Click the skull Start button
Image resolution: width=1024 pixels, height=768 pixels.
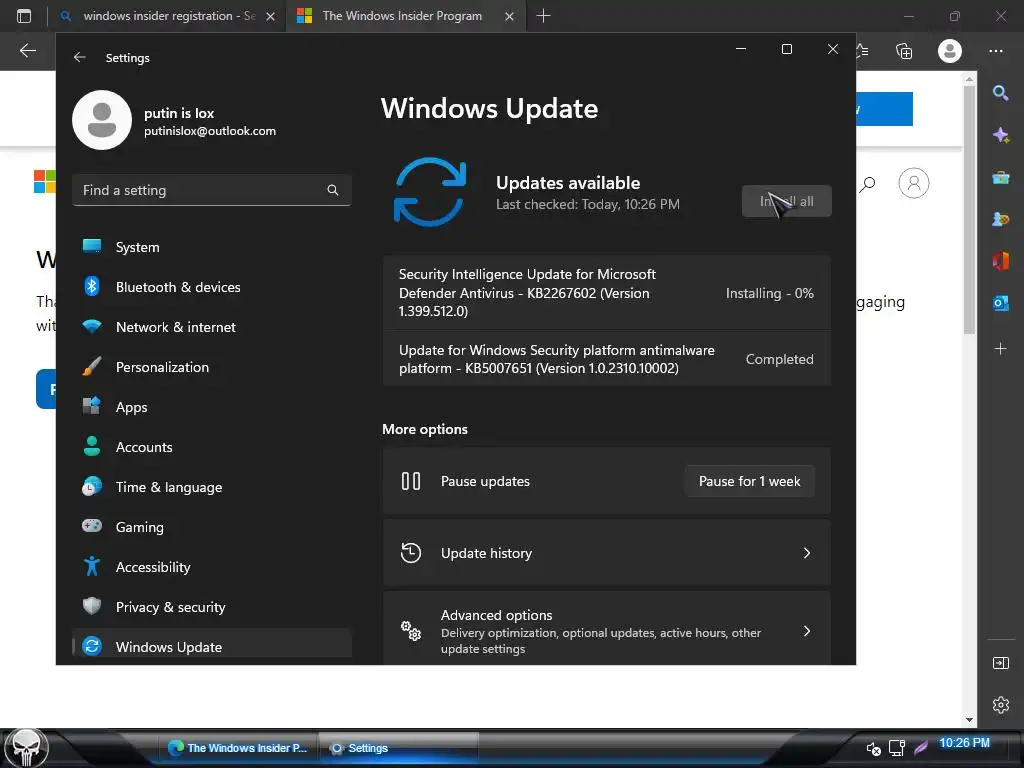coord(27,748)
